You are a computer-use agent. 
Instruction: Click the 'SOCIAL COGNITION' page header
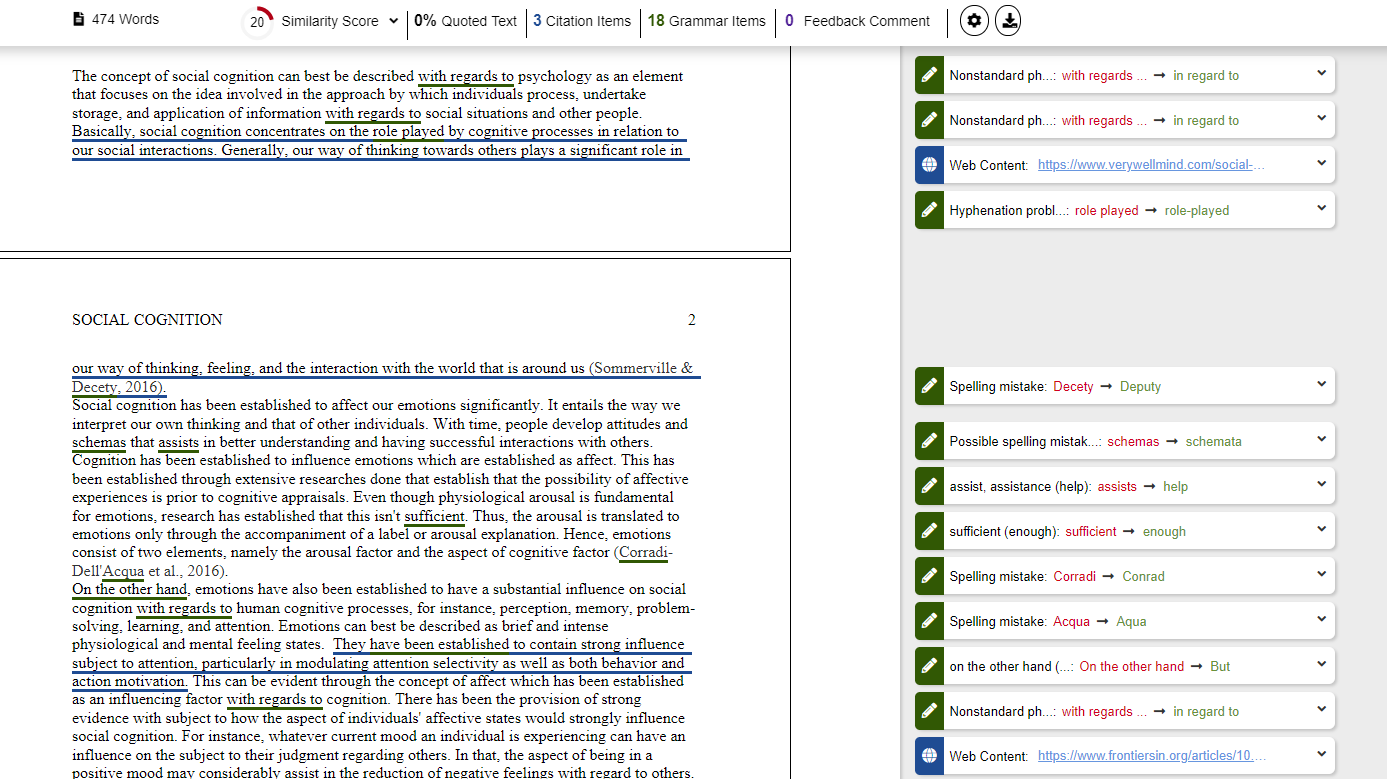point(147,320)
